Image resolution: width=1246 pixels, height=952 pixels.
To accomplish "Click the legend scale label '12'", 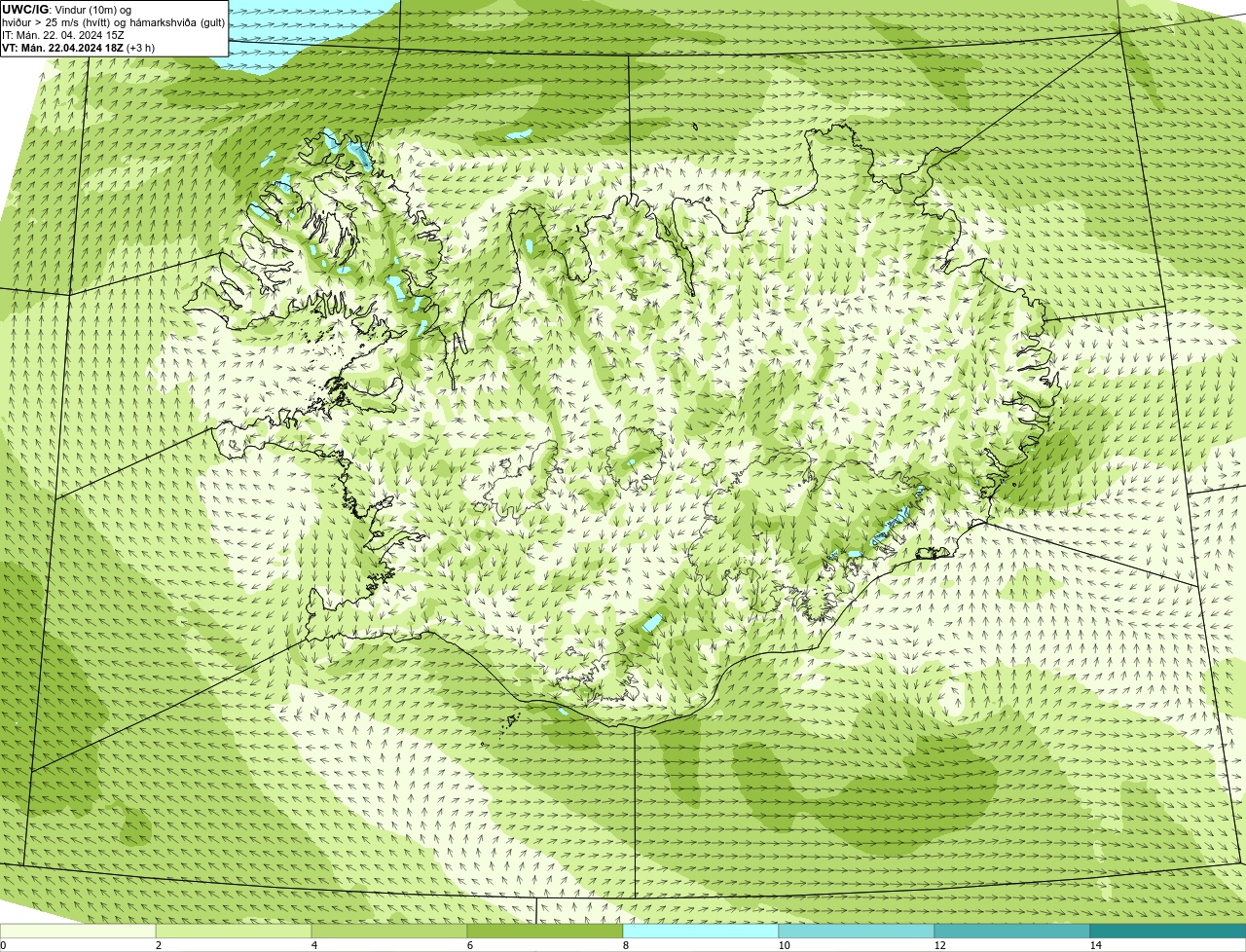I will 939,945.
